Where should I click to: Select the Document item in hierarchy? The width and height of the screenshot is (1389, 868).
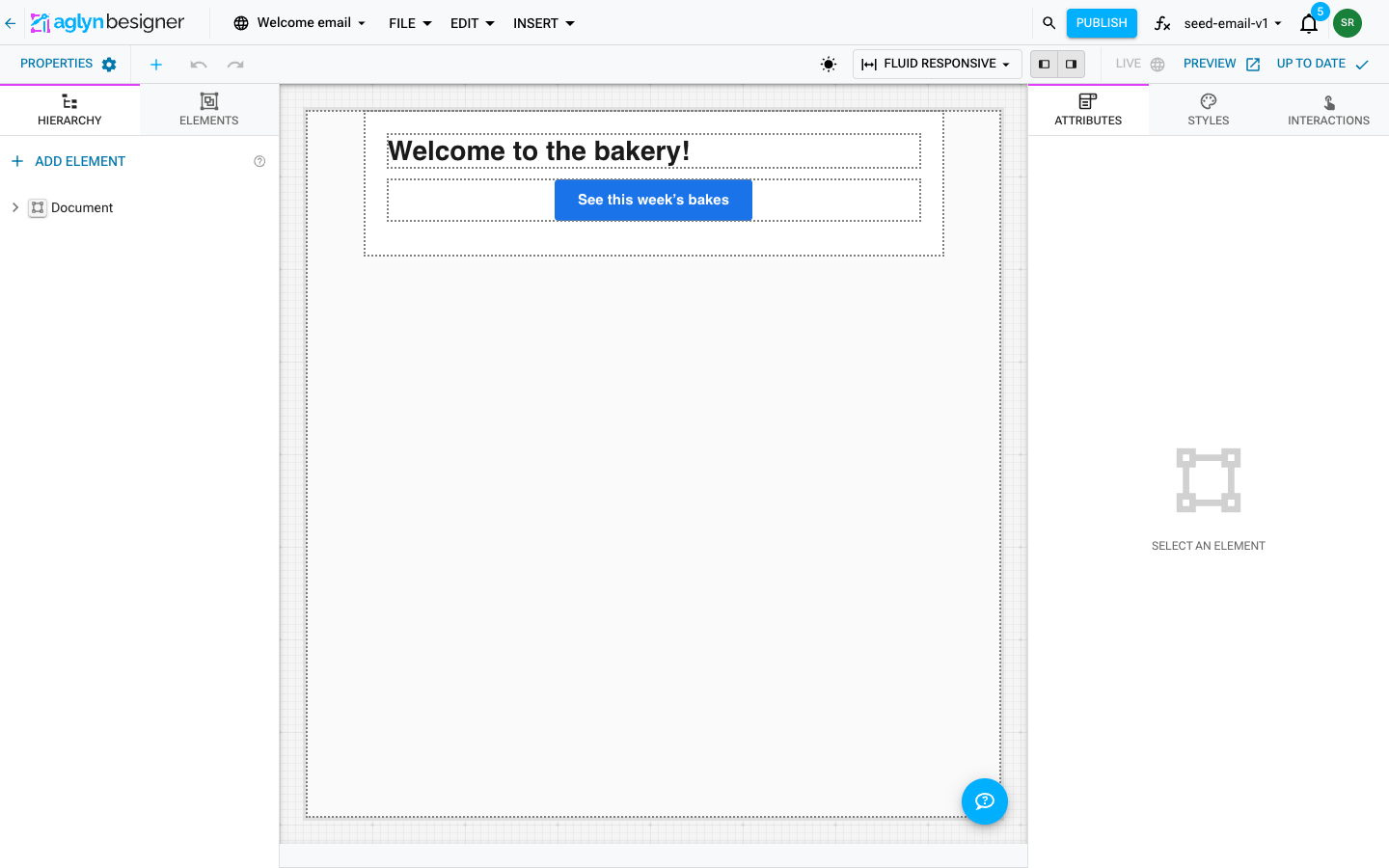[82, 207]
